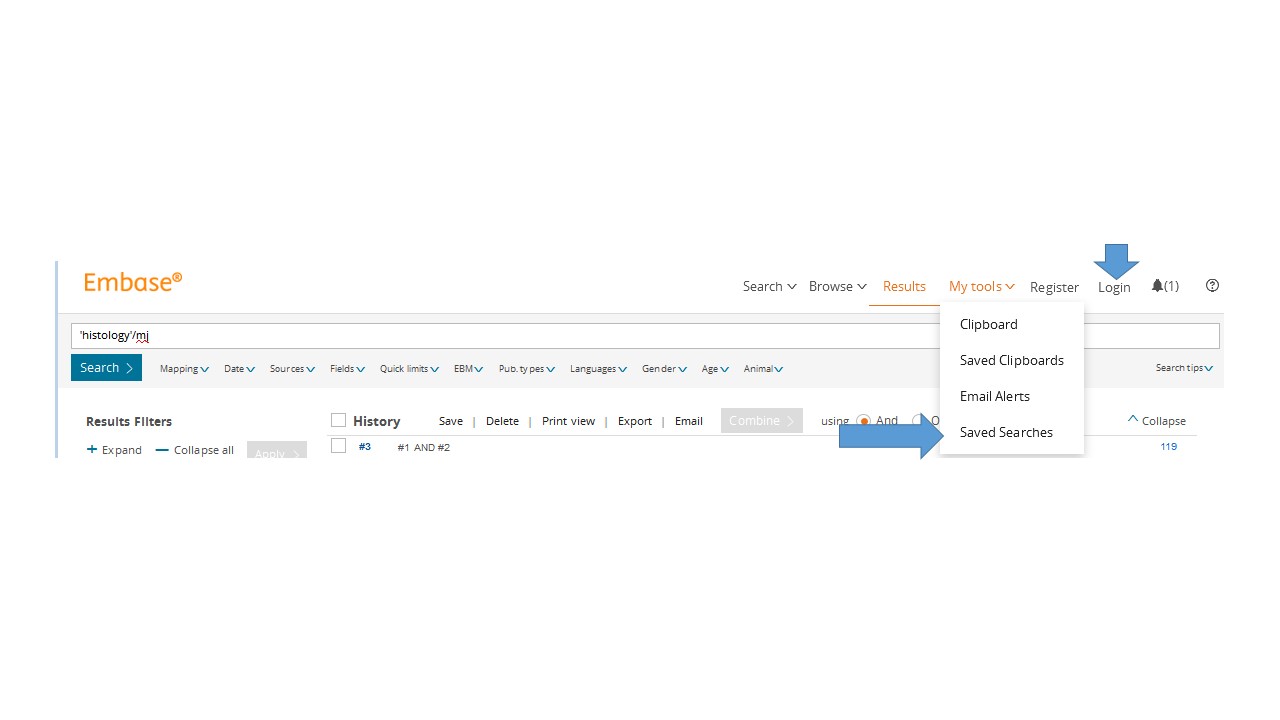Select Saved Searches from My tools menu
Screen dimensions: 1280x720
(x=1006, y=432)
